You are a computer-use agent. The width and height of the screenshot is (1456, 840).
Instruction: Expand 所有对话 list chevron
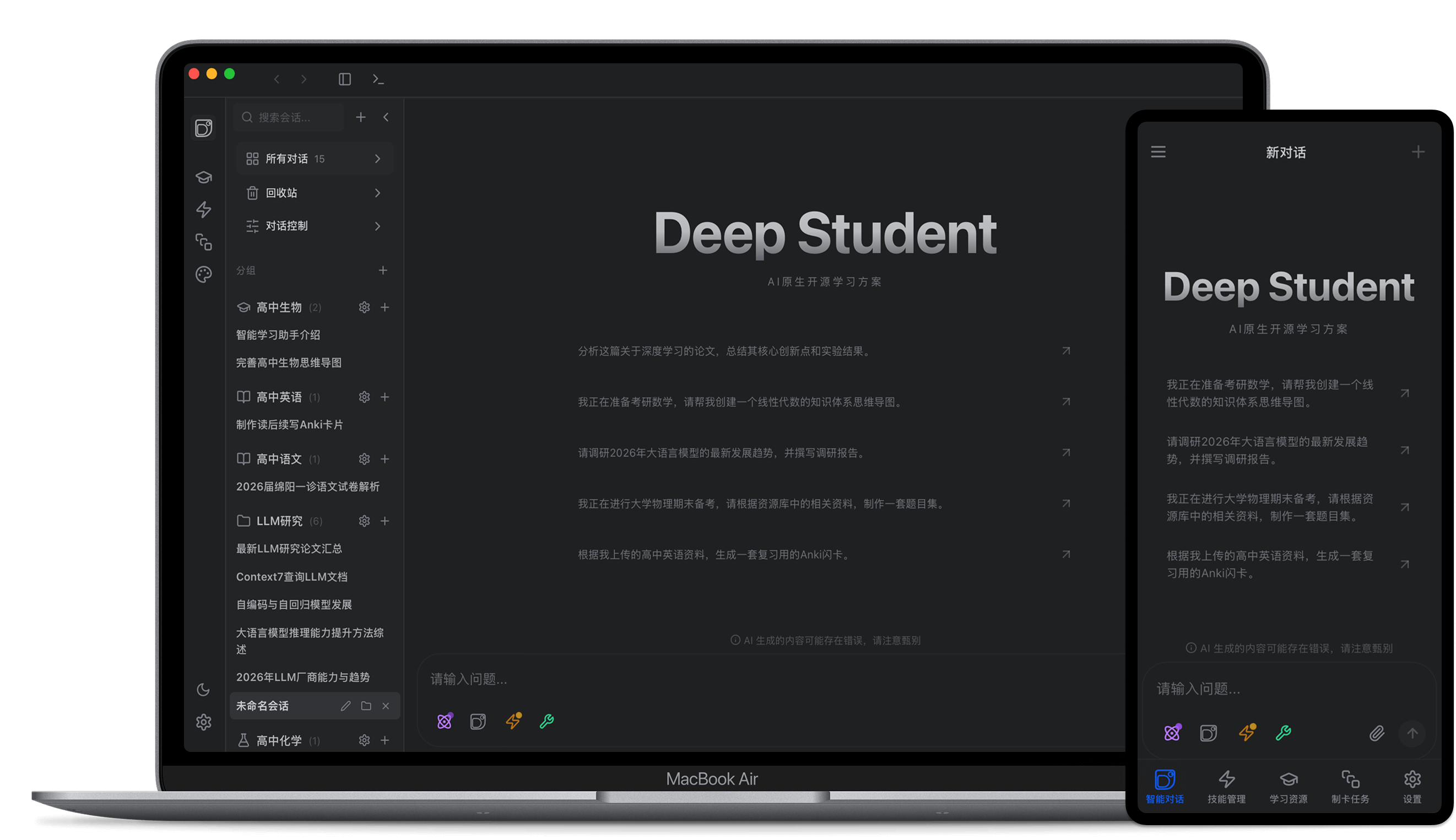tap(377, 159)
